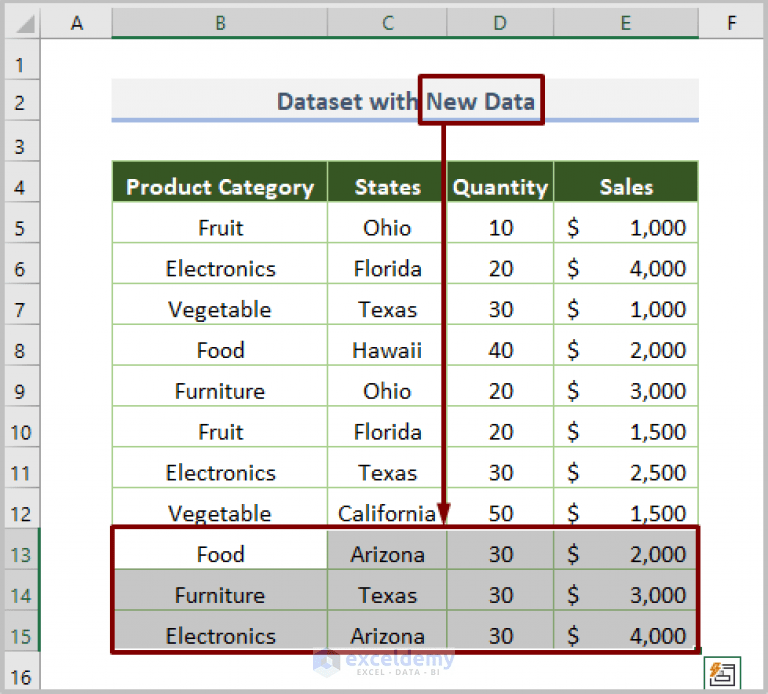This screenshot has height=694, width=768.
Task: Select the '$ 2,000' sales cell in row 13
Action: (x=626, y=549)
